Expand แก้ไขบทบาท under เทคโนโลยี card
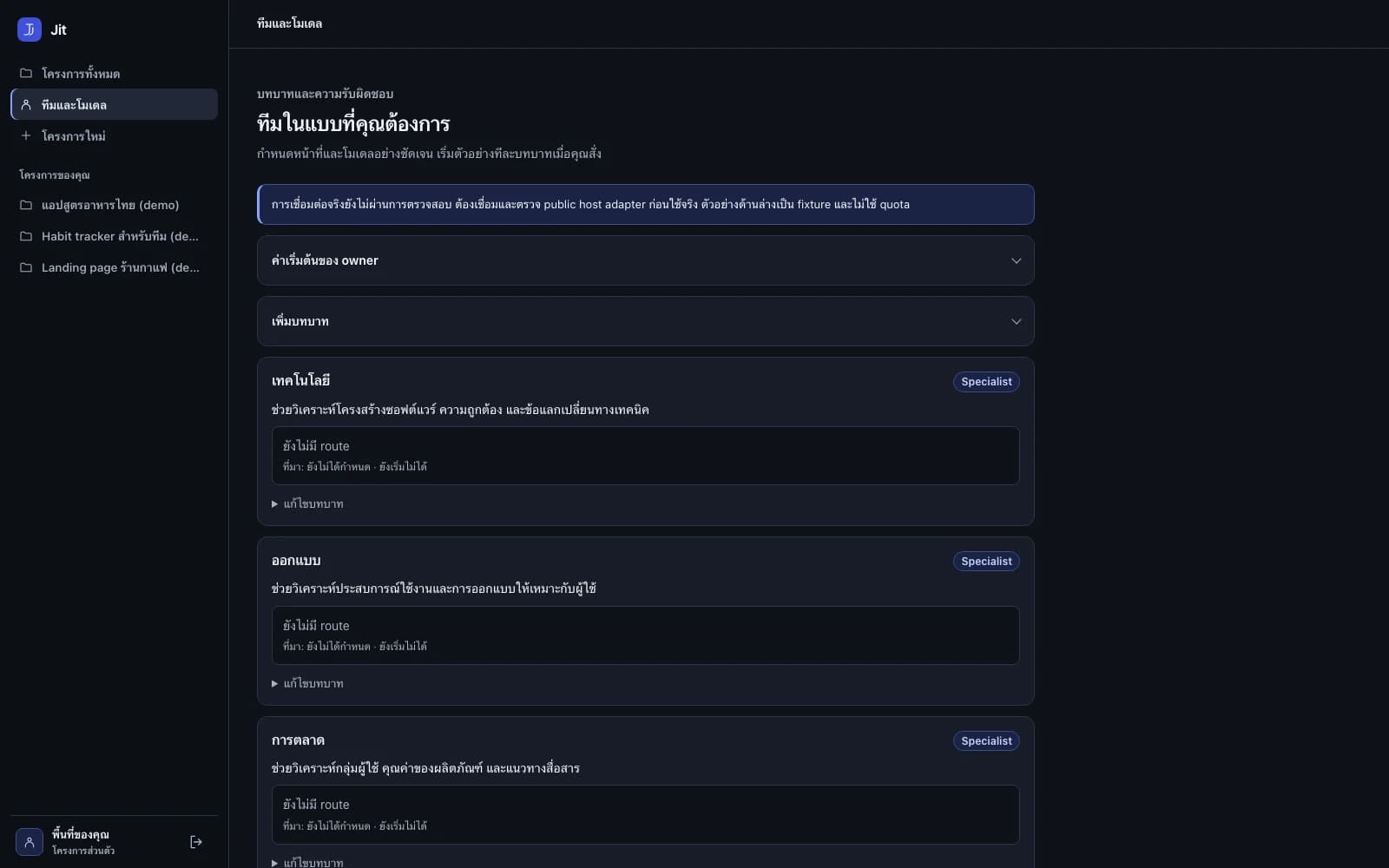The width and height of the screenshot is (1389, 868). [307, 503]
